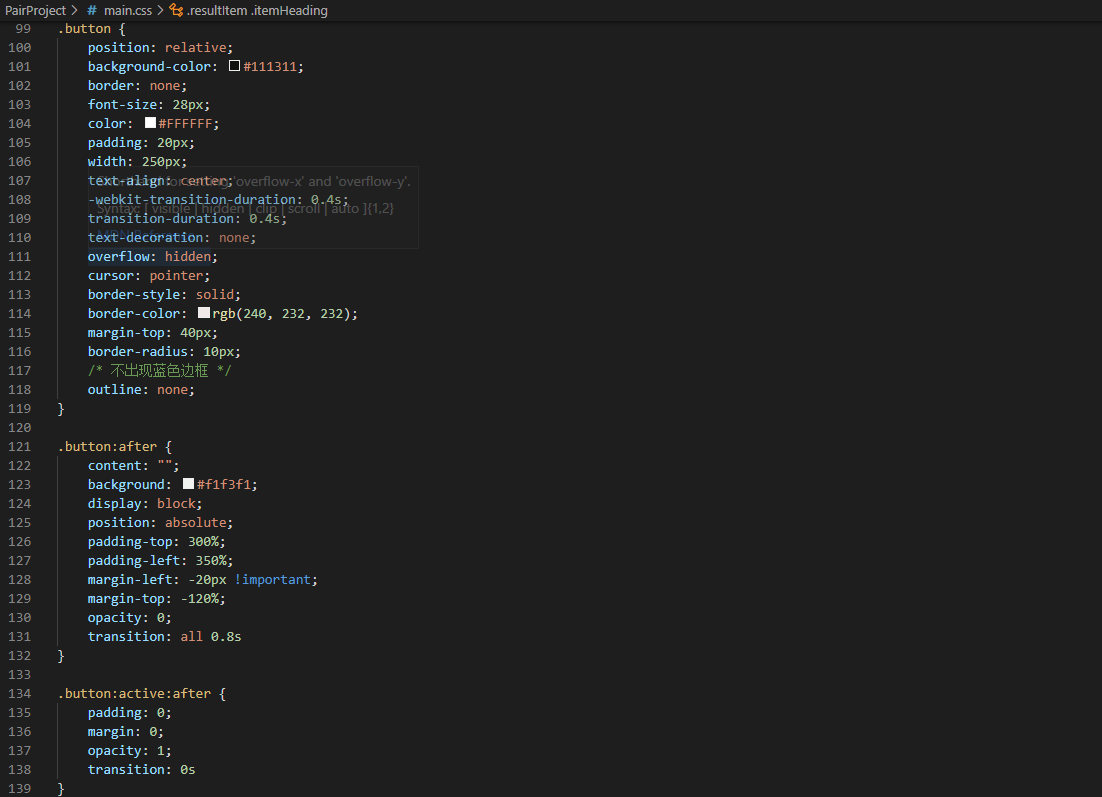Open color picker for #f1f3f1 swatch
This screenshot has width=1102, height=797.
pyautogui.click(x=188, y=484)
